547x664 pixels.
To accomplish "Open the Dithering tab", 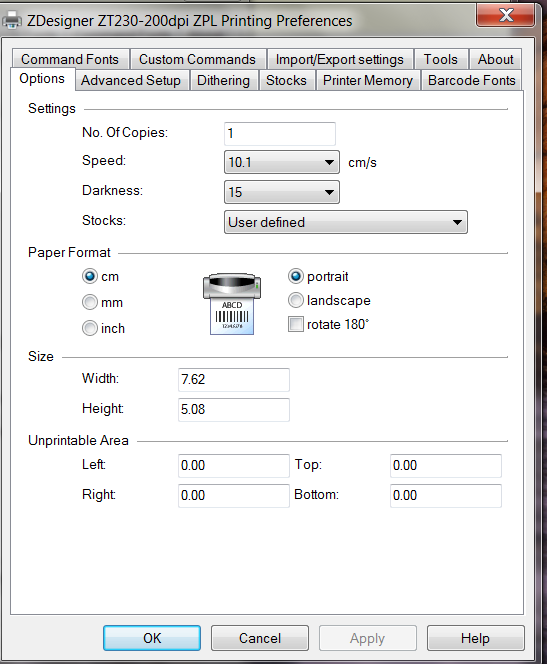I will pyautogui.click(x=224, y=80).
